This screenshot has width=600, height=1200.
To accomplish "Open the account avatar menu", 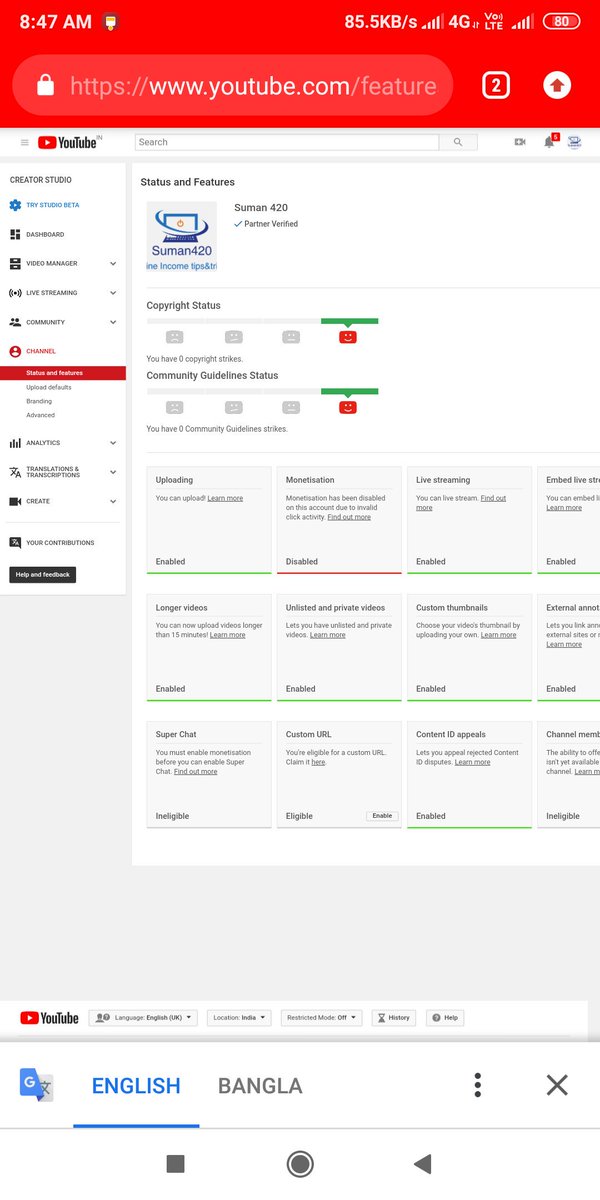I will coord(574,142).
